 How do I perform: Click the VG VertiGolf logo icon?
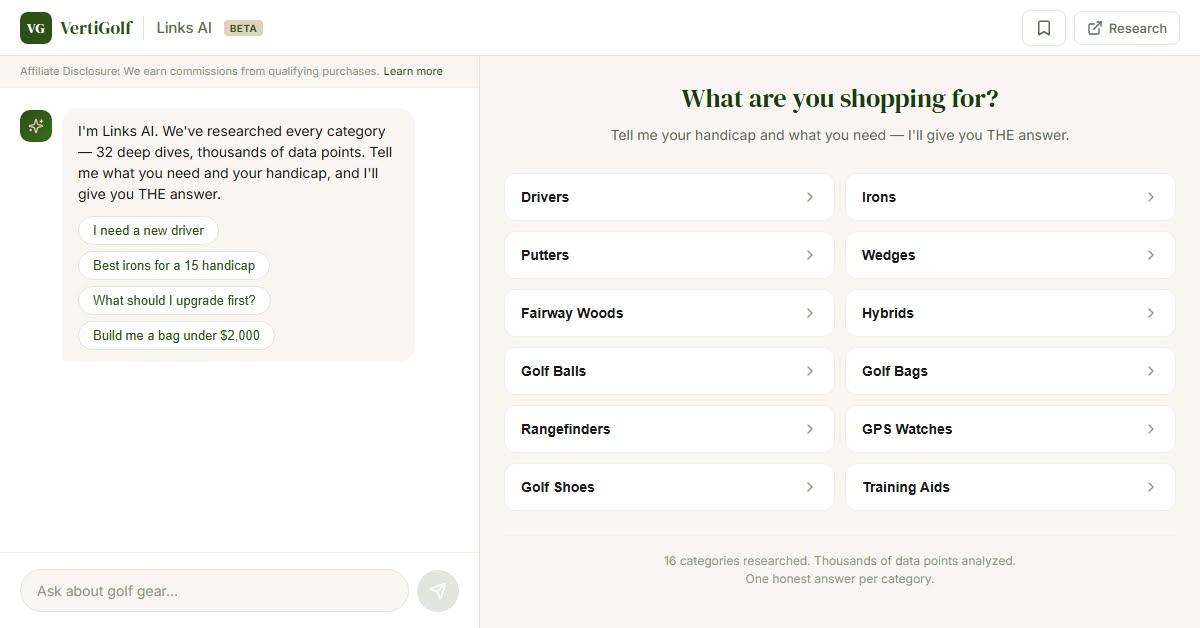click(x=36, y=28)
